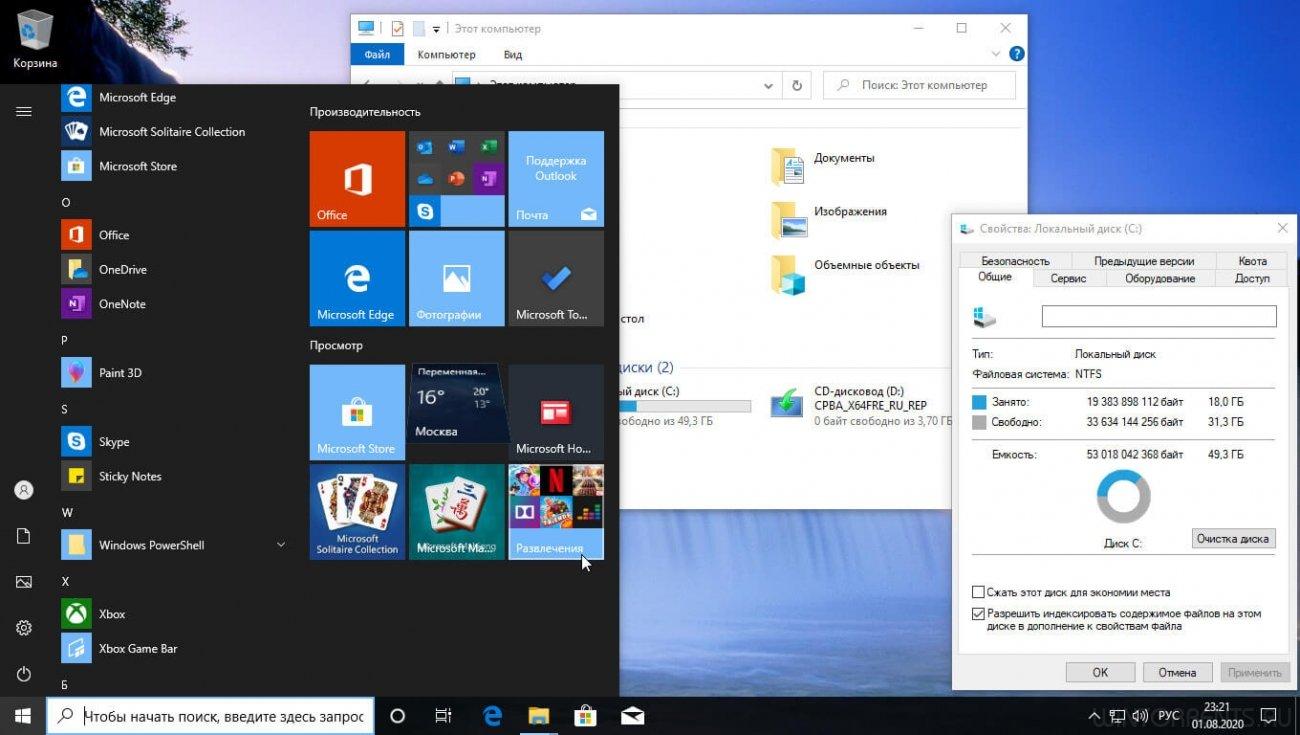Expand the start menu hamburger menu
This screenshot has width=1300, height=735.
point(24,111)
